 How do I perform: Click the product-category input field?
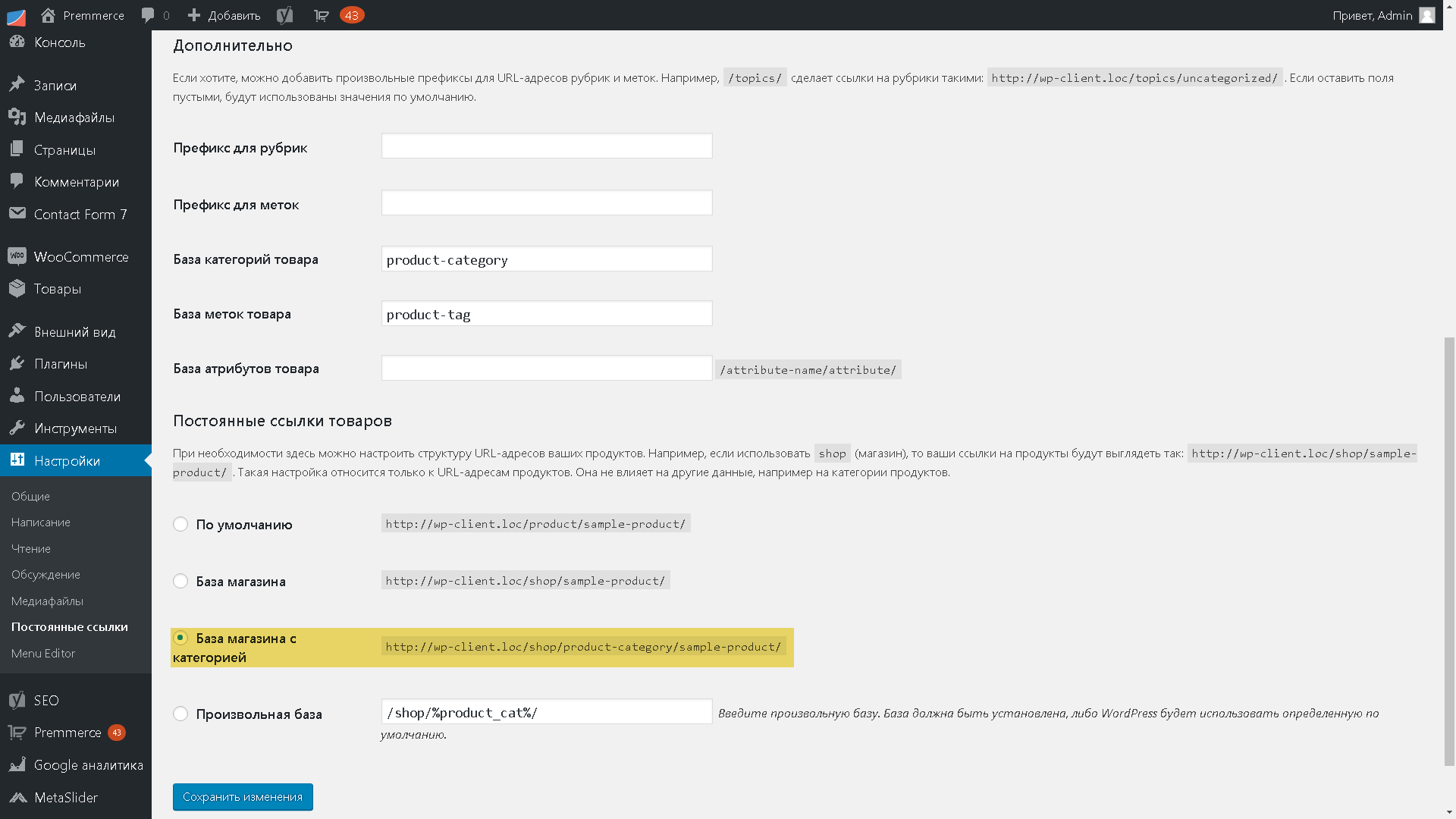point(547,259)
